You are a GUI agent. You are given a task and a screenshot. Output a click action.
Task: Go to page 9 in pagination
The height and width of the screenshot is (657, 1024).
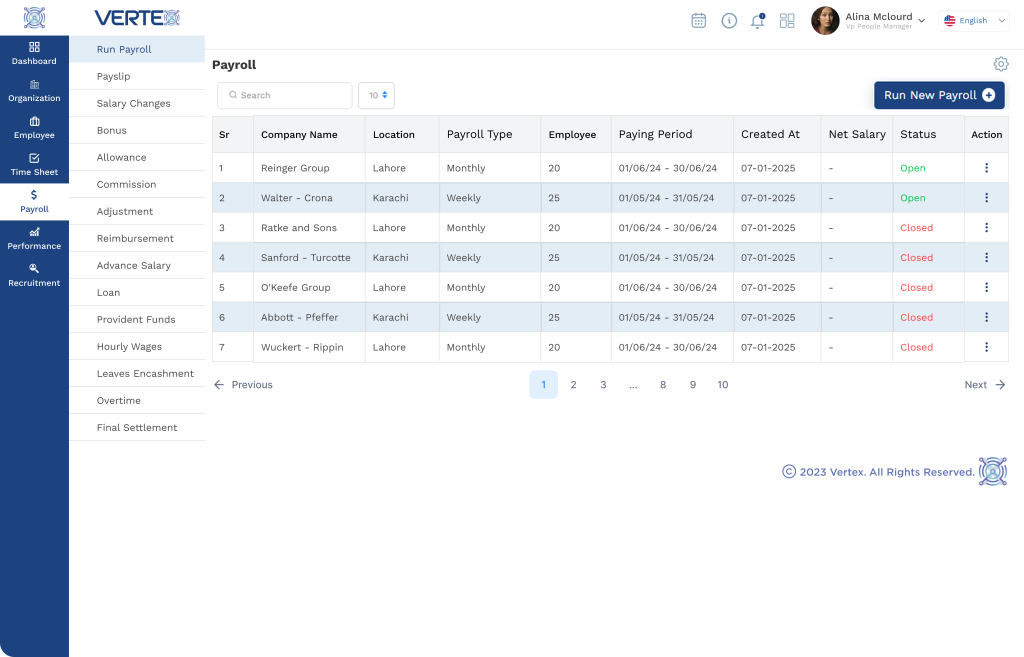[x=693, y=385]
